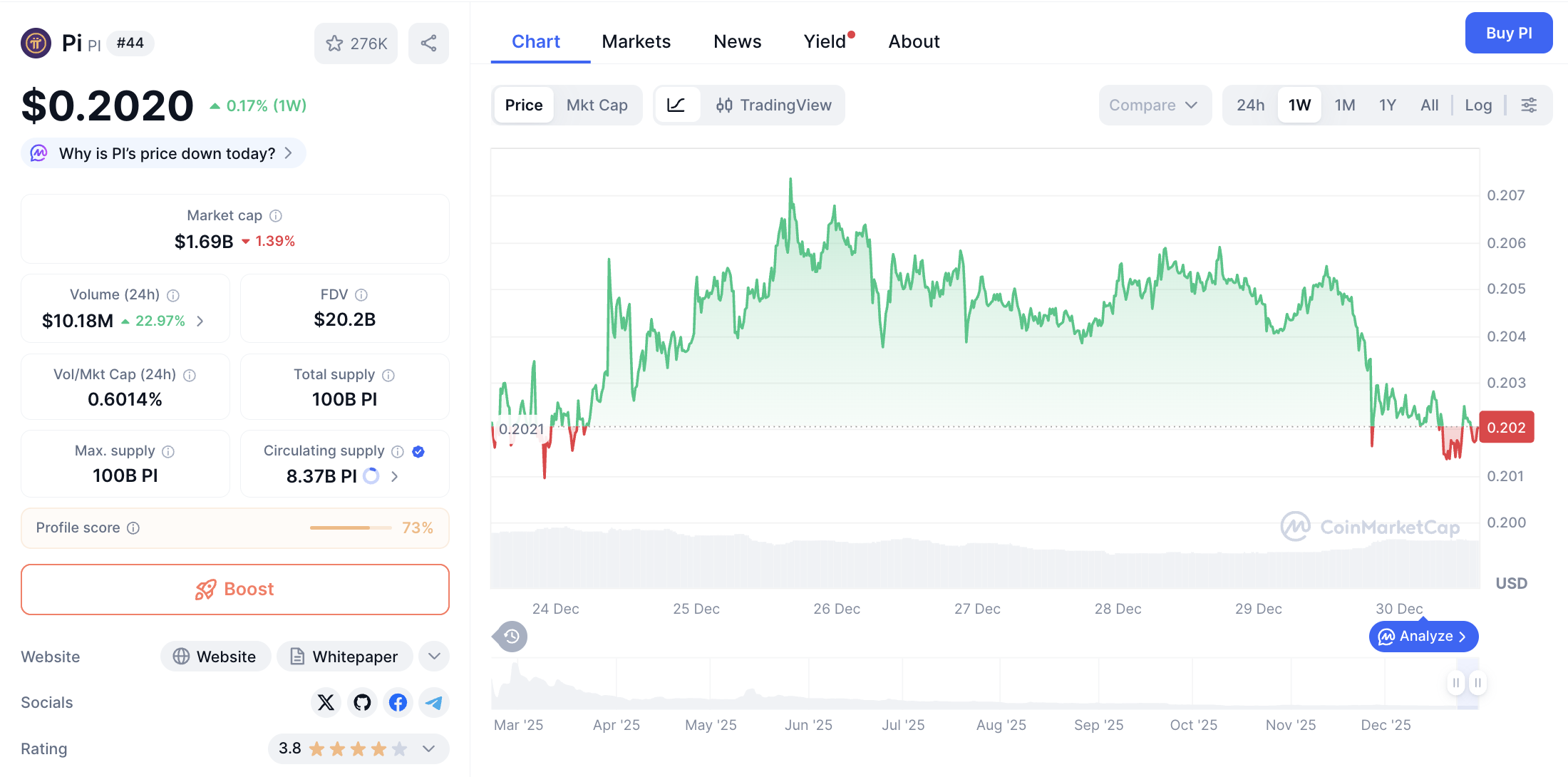Viewport: 1568px width, 777px height.
Task: Click the Analyze button on the chart
Action: click(x=1423, y=636)
